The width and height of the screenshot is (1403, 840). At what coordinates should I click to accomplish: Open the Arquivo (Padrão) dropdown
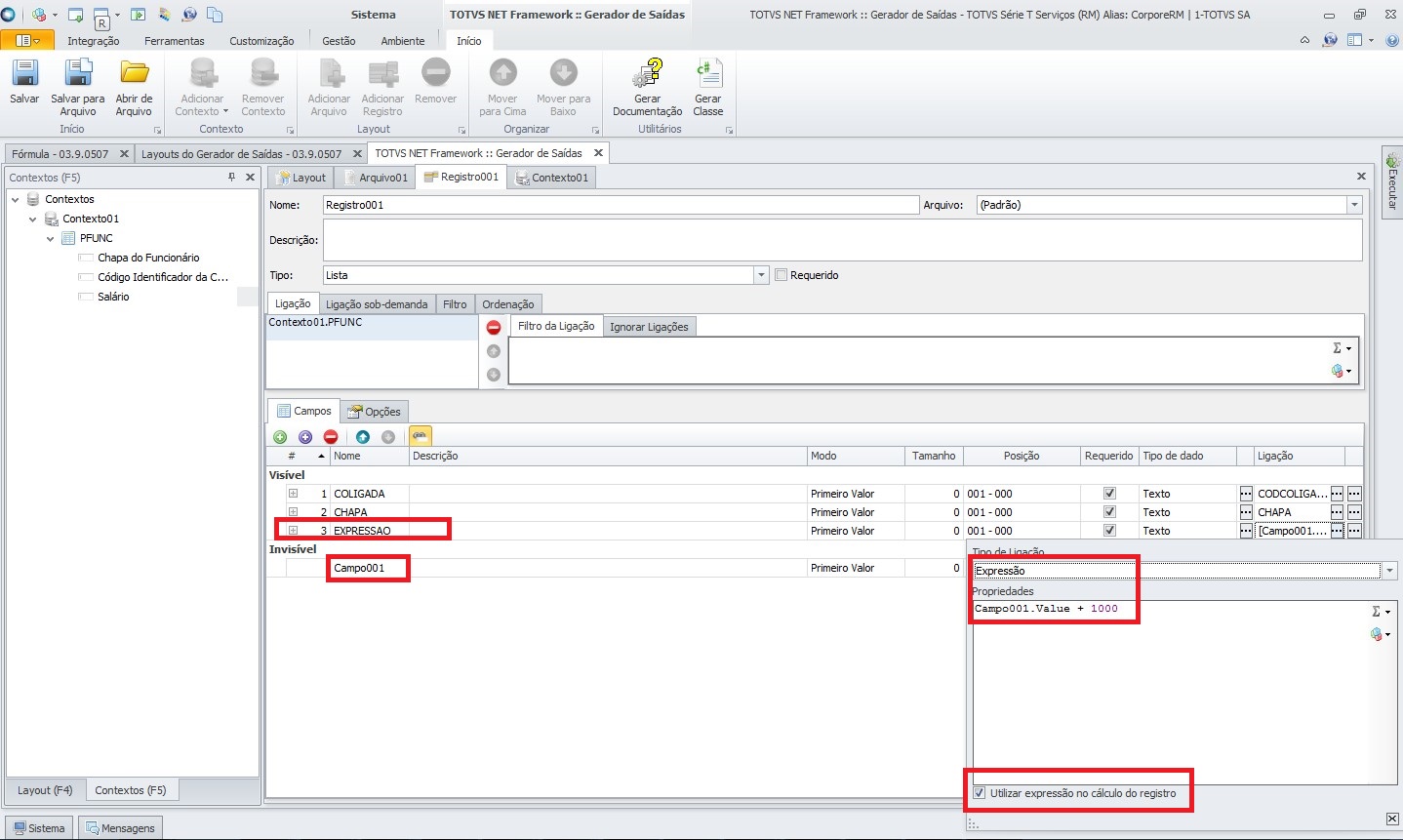click(x=1354, y=205)
